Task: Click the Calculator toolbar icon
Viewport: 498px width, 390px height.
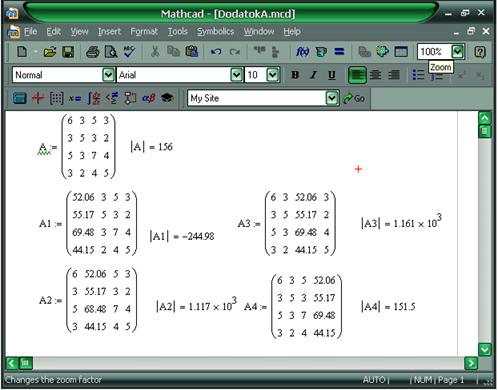Action: click(x=20, y=98)
